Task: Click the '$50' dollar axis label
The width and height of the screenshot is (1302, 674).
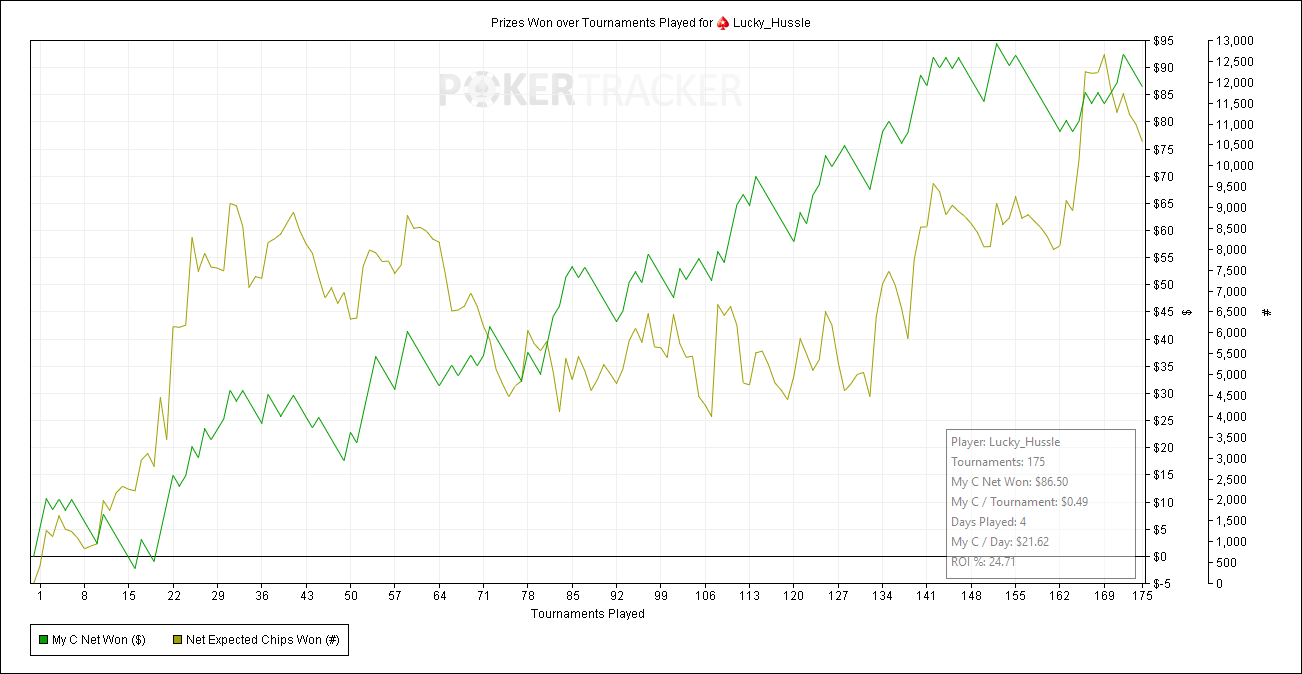Action: [x=1163, y=285]
